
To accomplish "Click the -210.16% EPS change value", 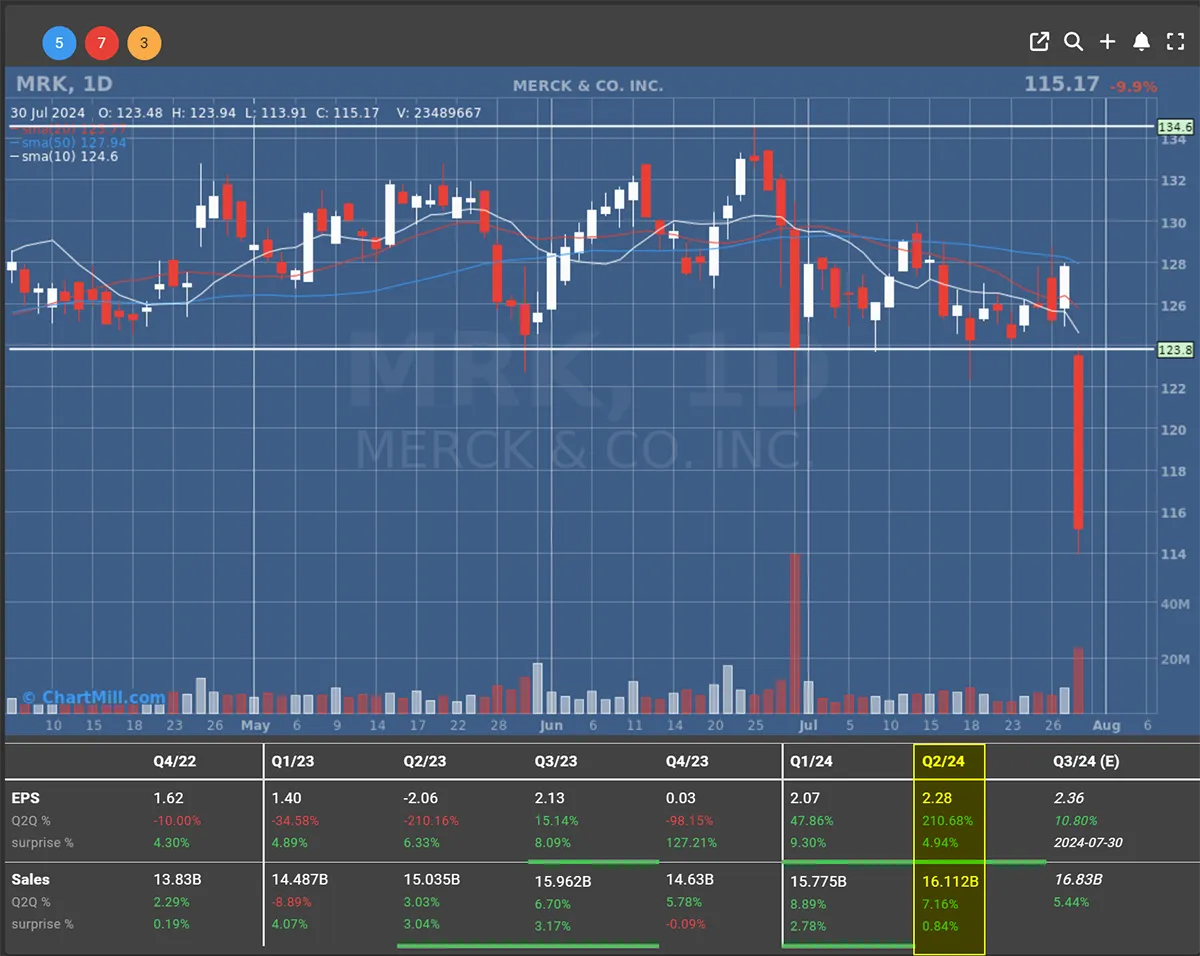I will point(430,821).
